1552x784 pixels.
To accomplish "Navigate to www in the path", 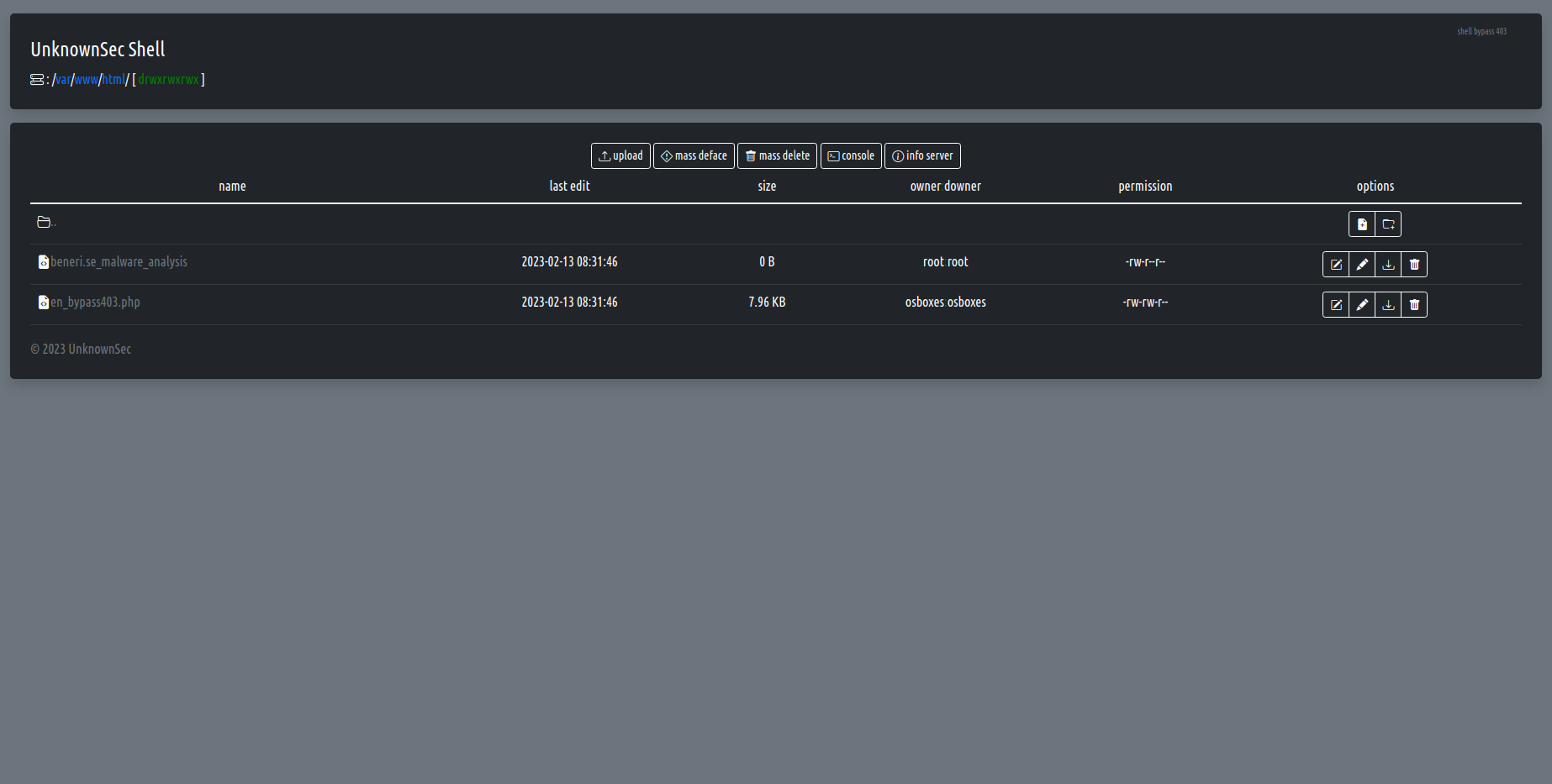I will 87,80.
